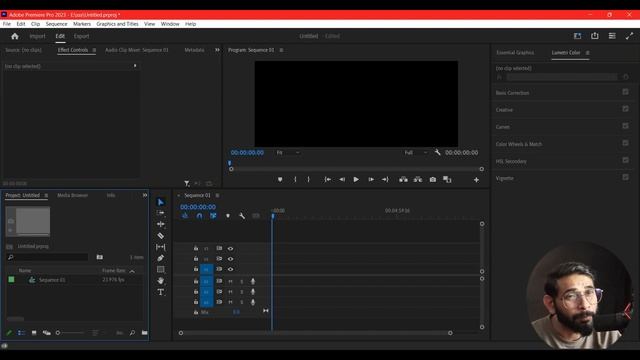Image resolution: width=640 pixels, height=360 pixels.
Task: Switch Project panel to Freeform view
Action: click(47, 333)
